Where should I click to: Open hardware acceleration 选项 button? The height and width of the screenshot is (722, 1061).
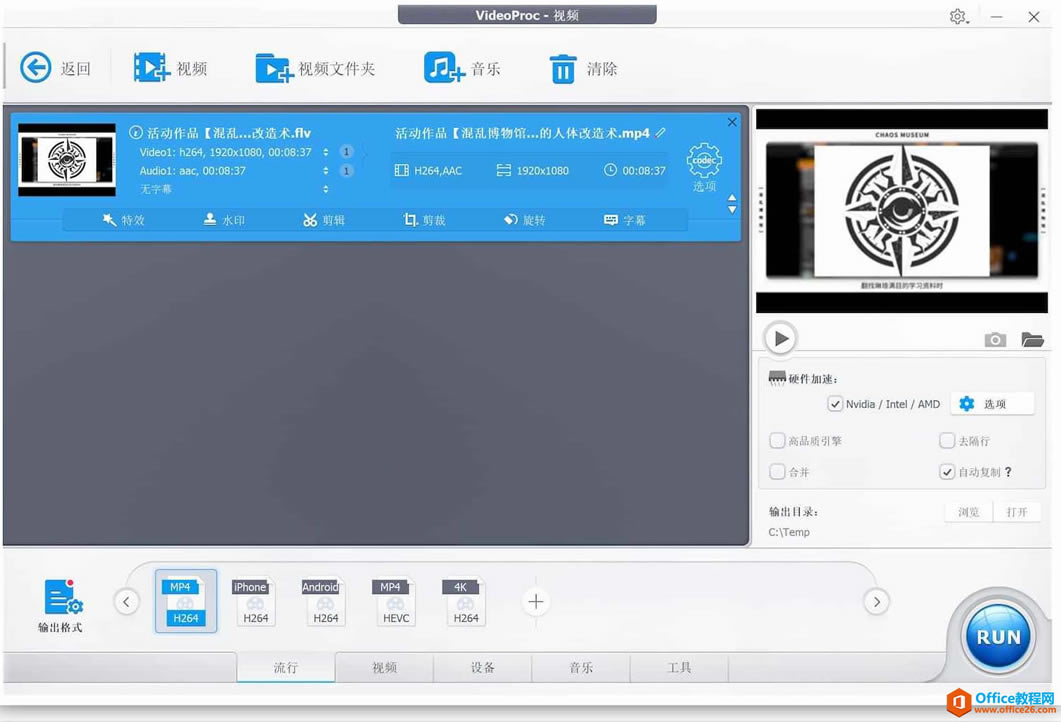click(x=992, y=404)
